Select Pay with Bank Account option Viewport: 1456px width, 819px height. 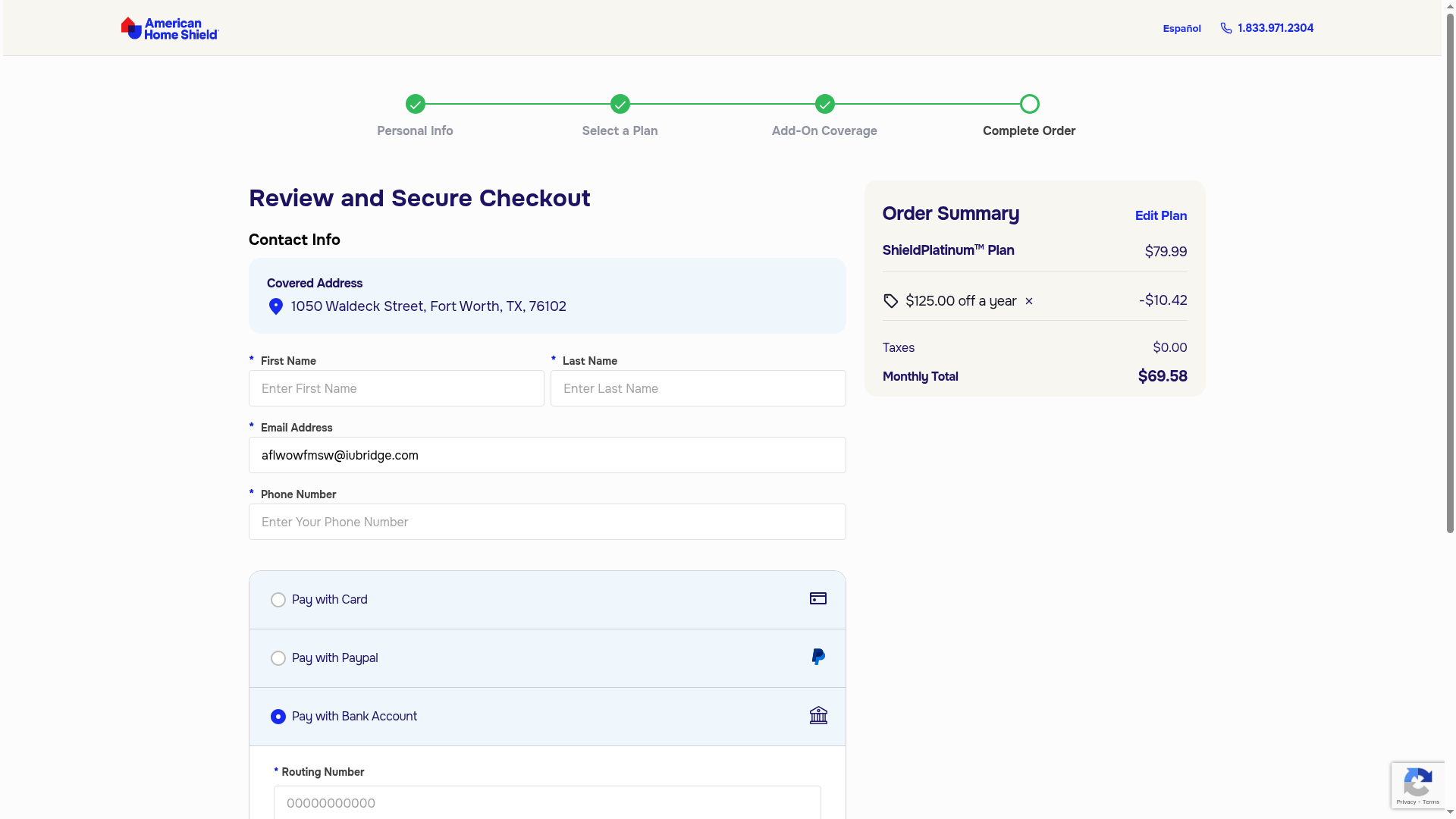(278, 717)
